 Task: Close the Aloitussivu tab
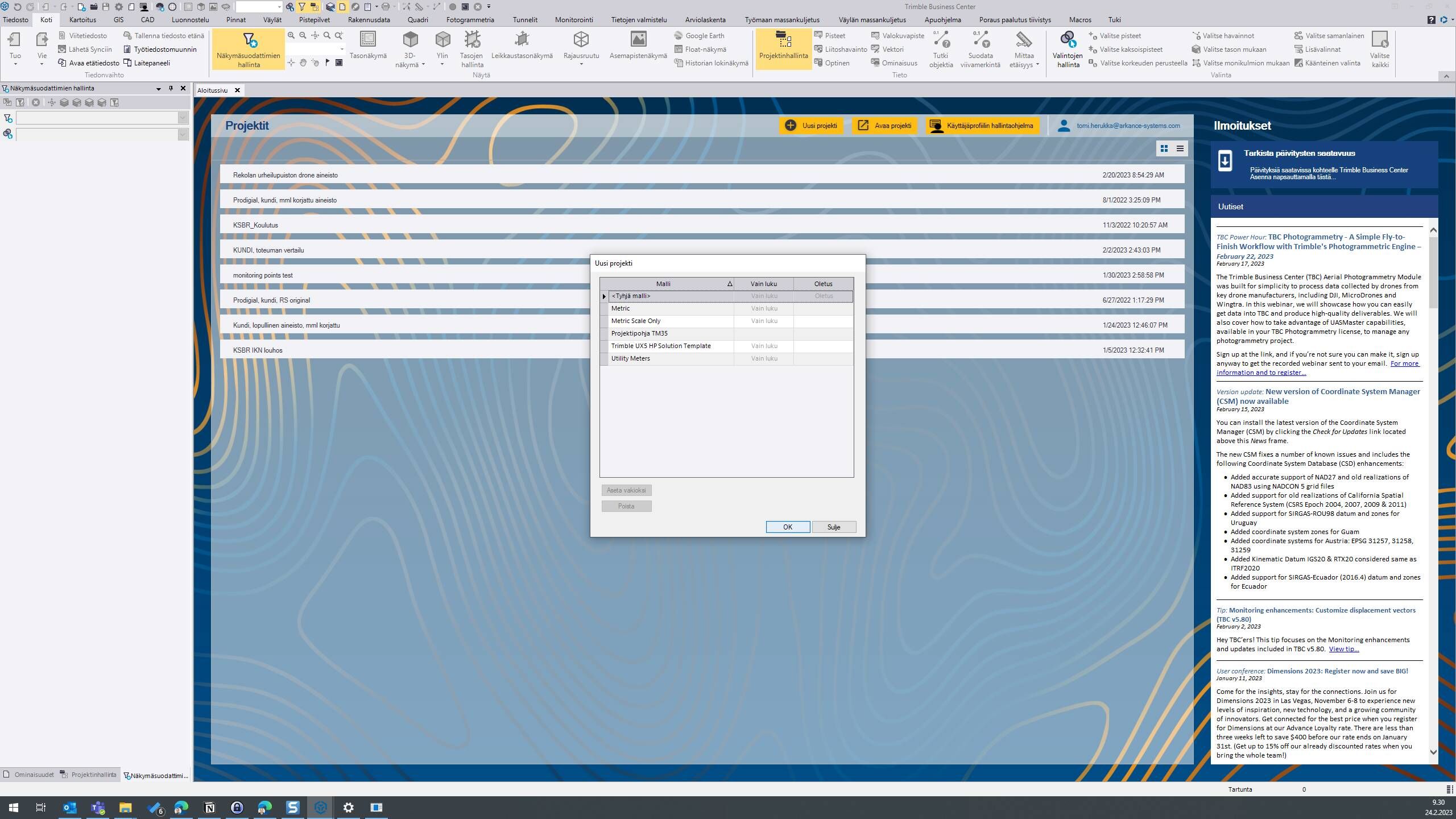coord(237,90)
